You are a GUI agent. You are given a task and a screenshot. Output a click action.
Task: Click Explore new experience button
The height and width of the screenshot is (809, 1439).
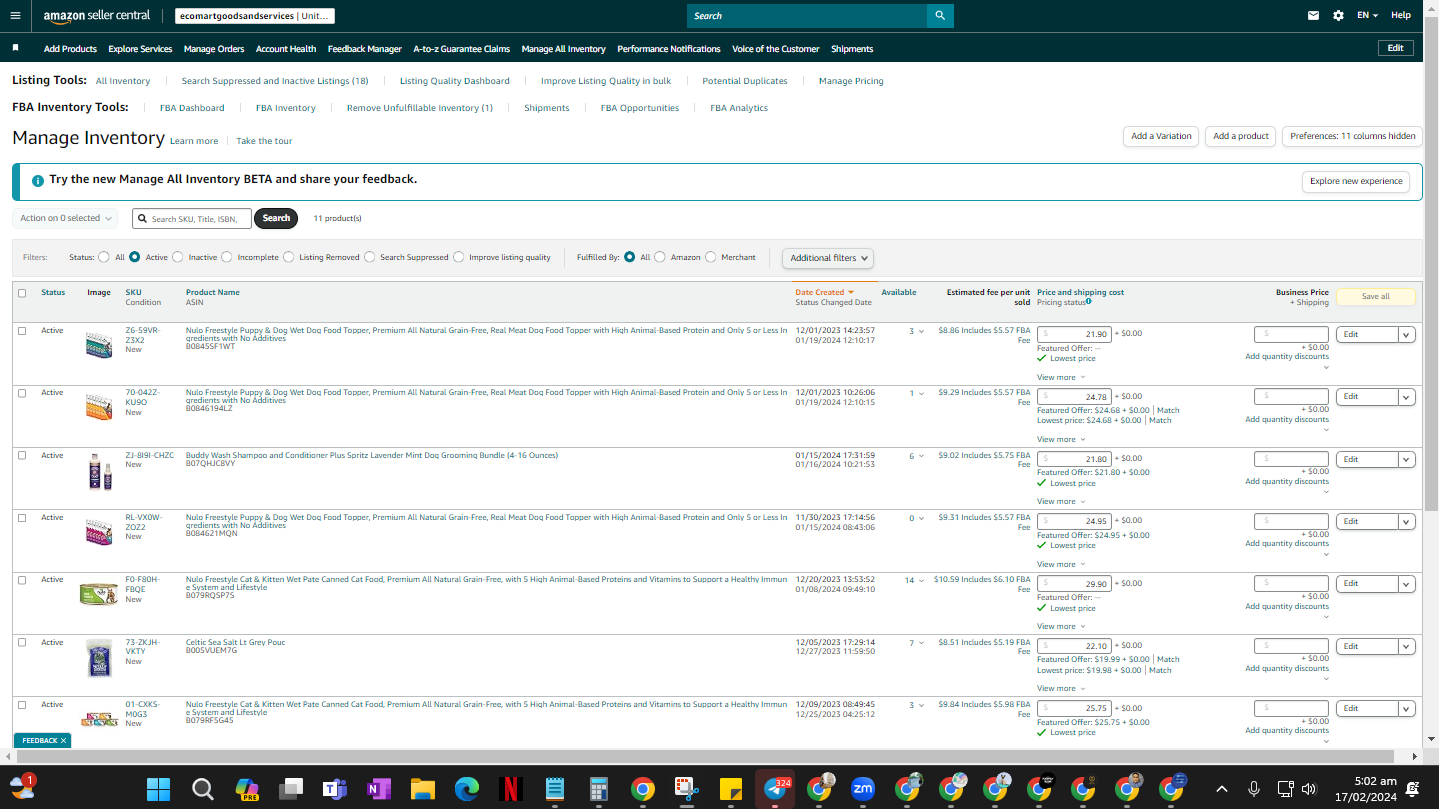1356,182
